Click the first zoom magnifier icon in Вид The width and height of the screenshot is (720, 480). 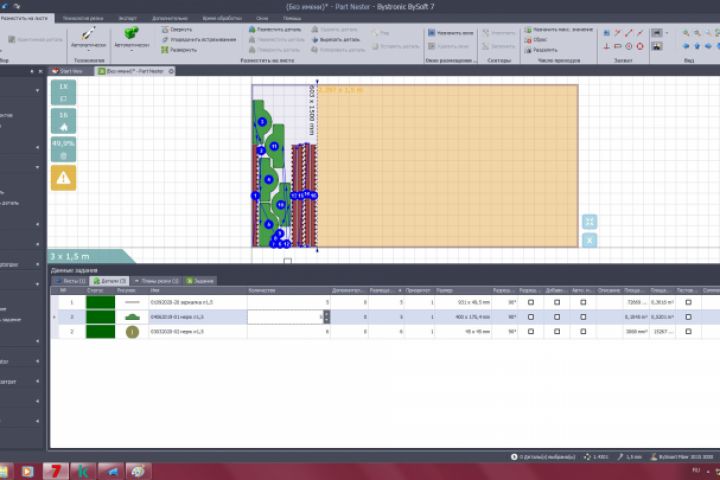tap(686, 33)
